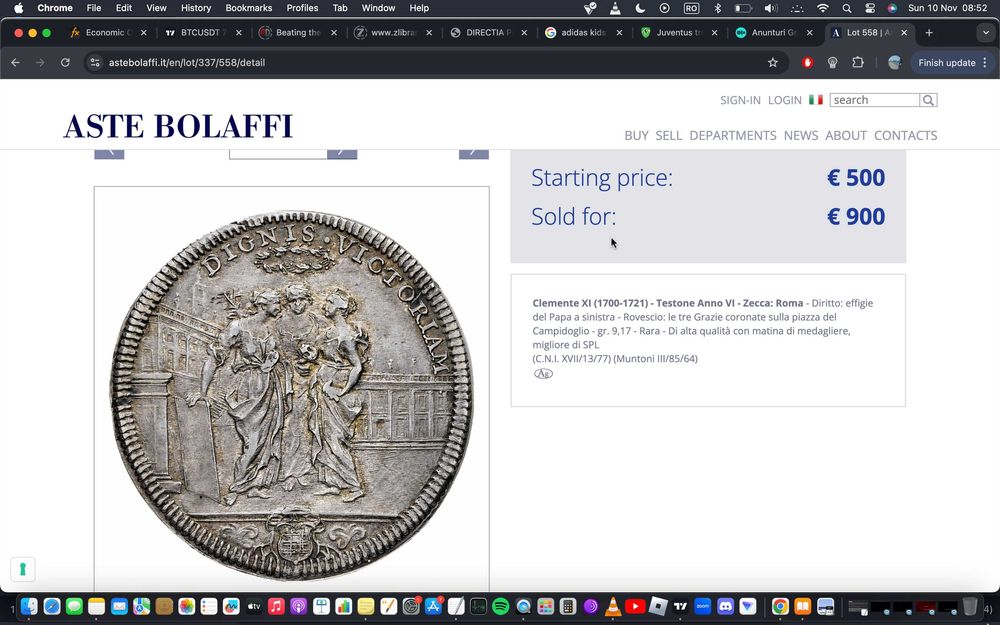Viewport: 1000px width, 625px height.
Task: Open the Bookmarks menu
Action: coord(249,8)
